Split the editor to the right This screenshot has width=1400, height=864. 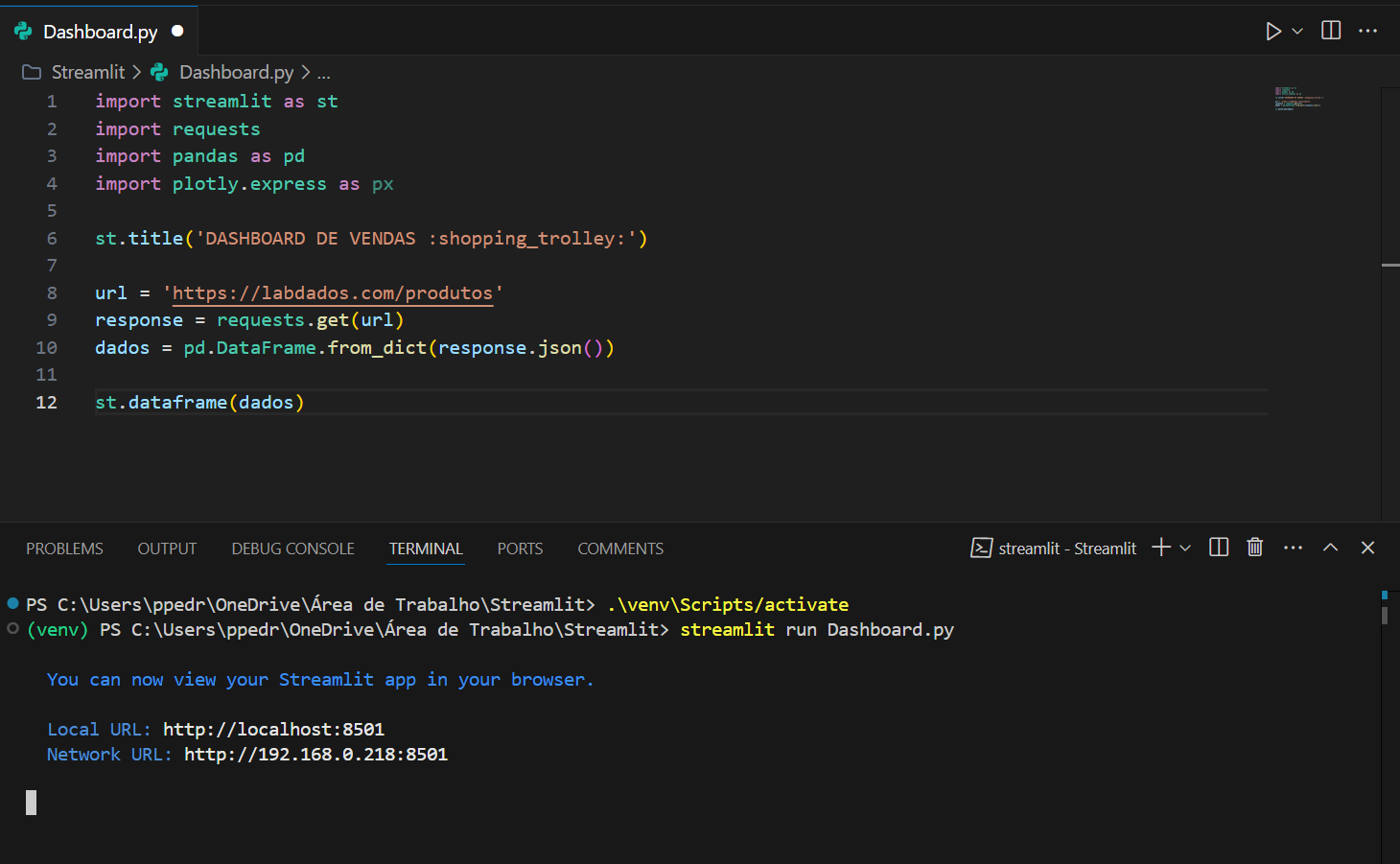[x=1331, y=31]
